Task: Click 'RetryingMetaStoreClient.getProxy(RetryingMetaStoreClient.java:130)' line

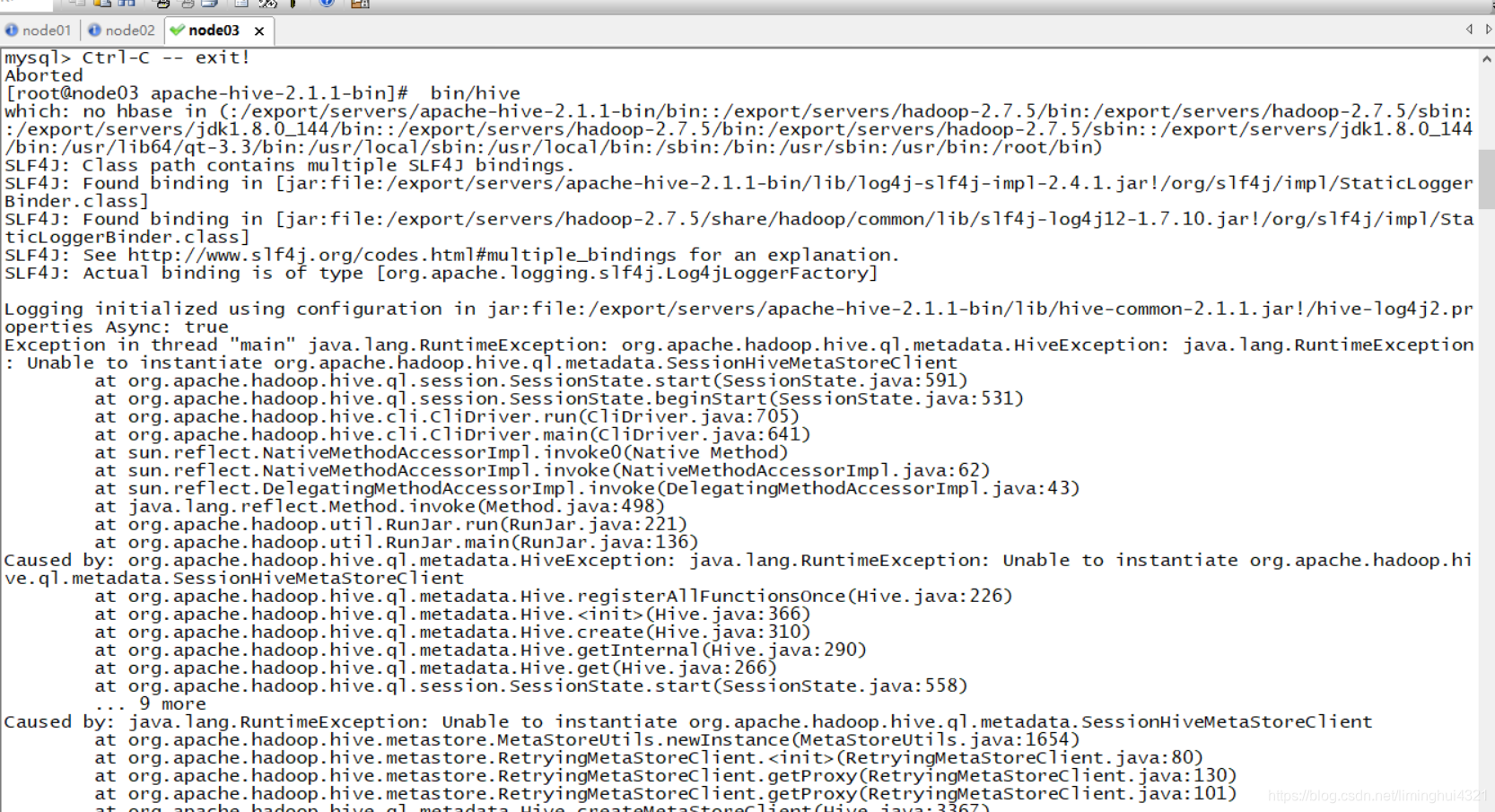Action: point(666,775)
